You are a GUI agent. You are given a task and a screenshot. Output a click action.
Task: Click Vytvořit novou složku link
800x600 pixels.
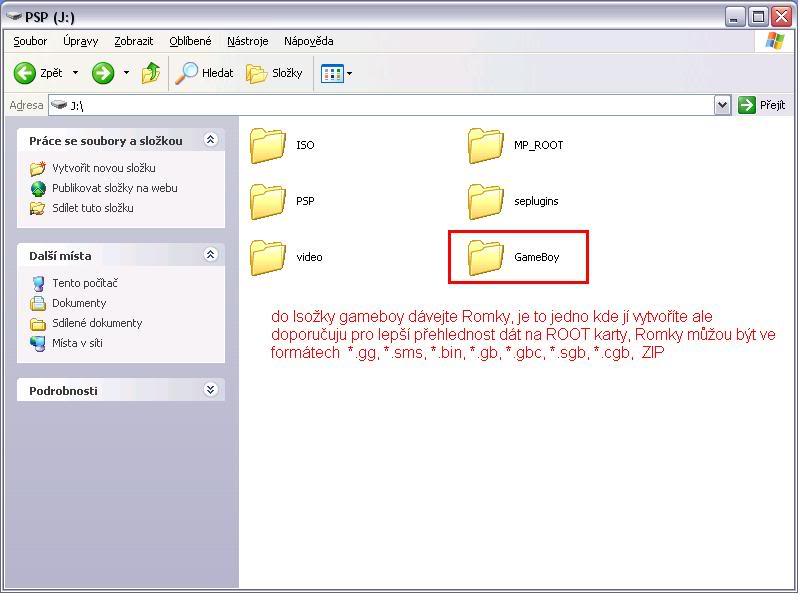pos(103,168)
